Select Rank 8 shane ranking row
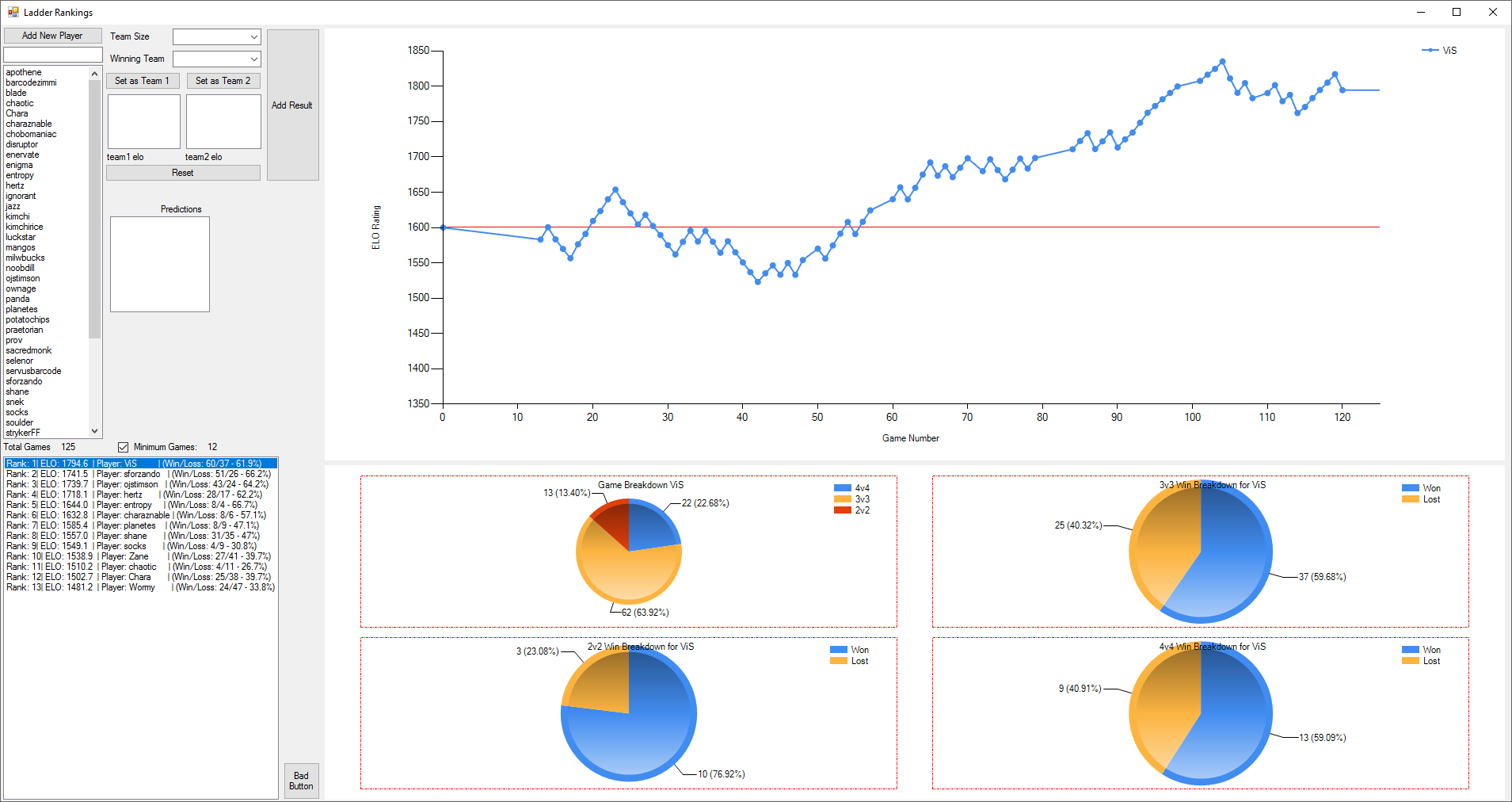 pos(141,536)
